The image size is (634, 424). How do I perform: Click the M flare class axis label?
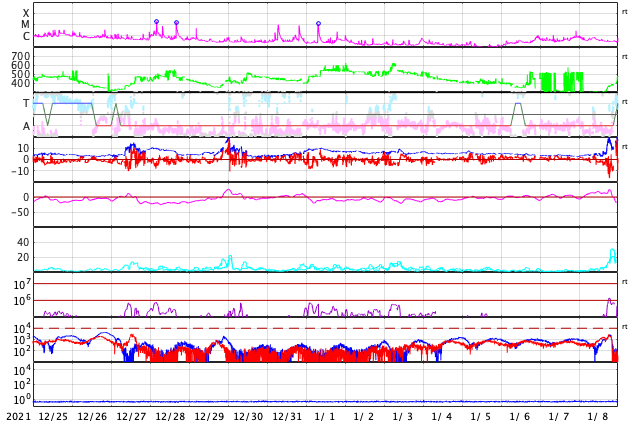(x=25, y=24)
